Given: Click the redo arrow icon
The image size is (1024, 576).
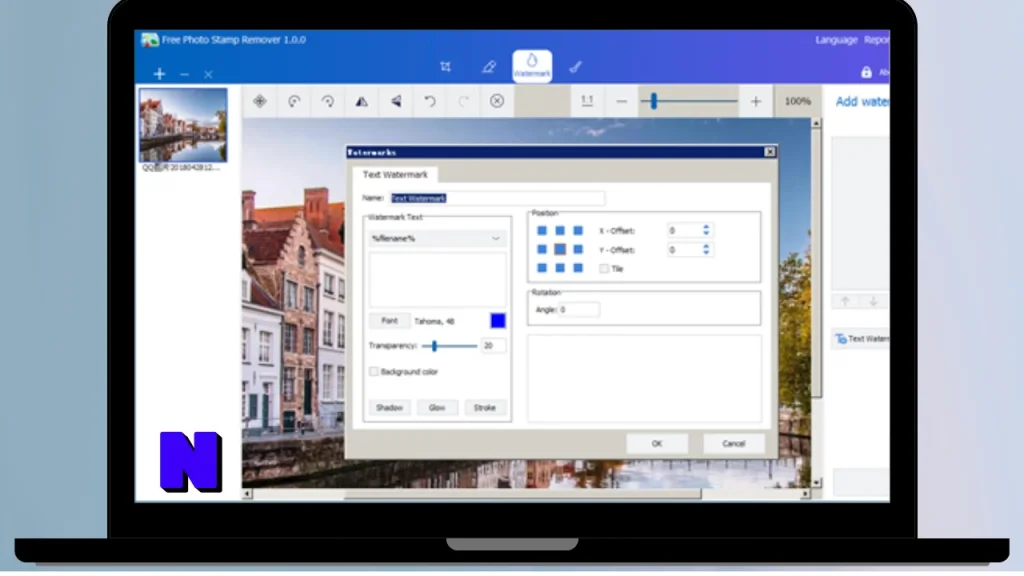Looking at the screenshot, I should click(x=464, y=101).
